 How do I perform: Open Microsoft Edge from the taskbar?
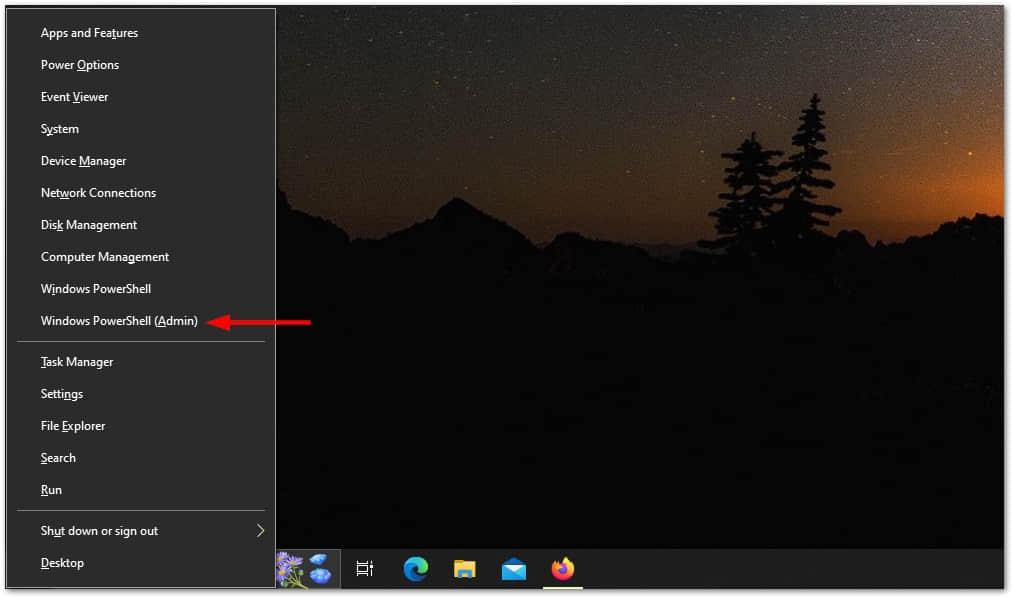pos(416,569)
